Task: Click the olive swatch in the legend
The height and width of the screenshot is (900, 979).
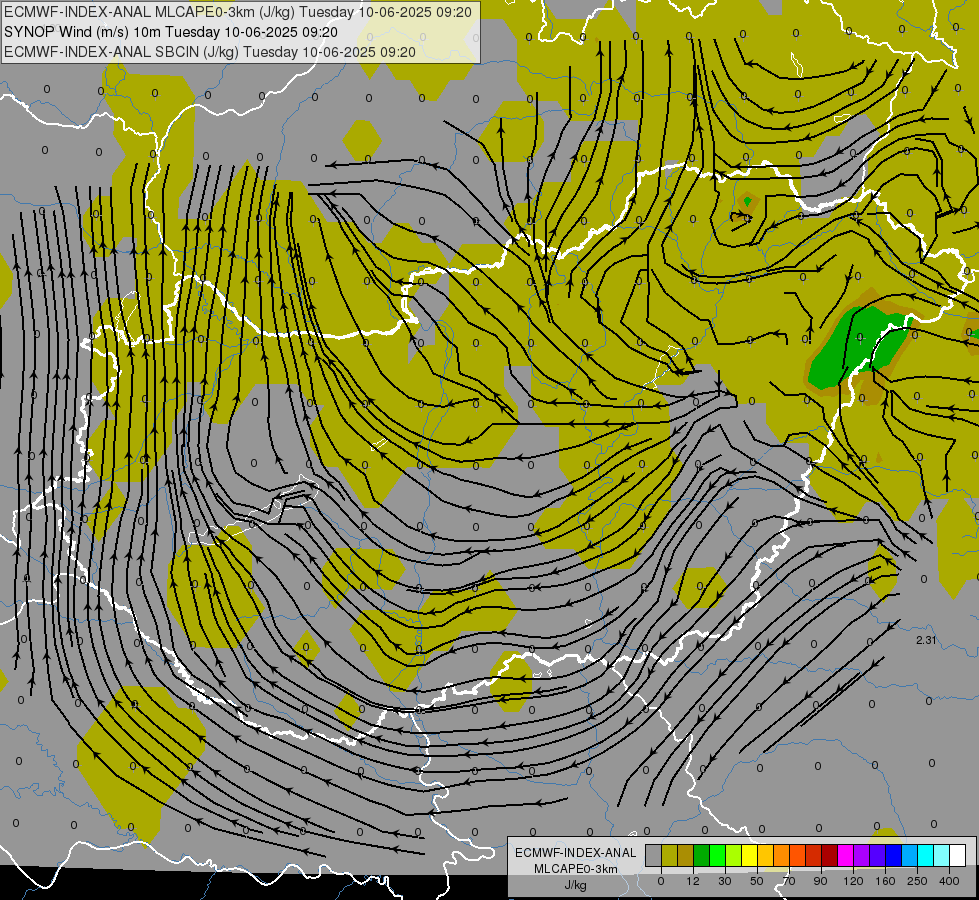Action: click(x=669, y=856)
